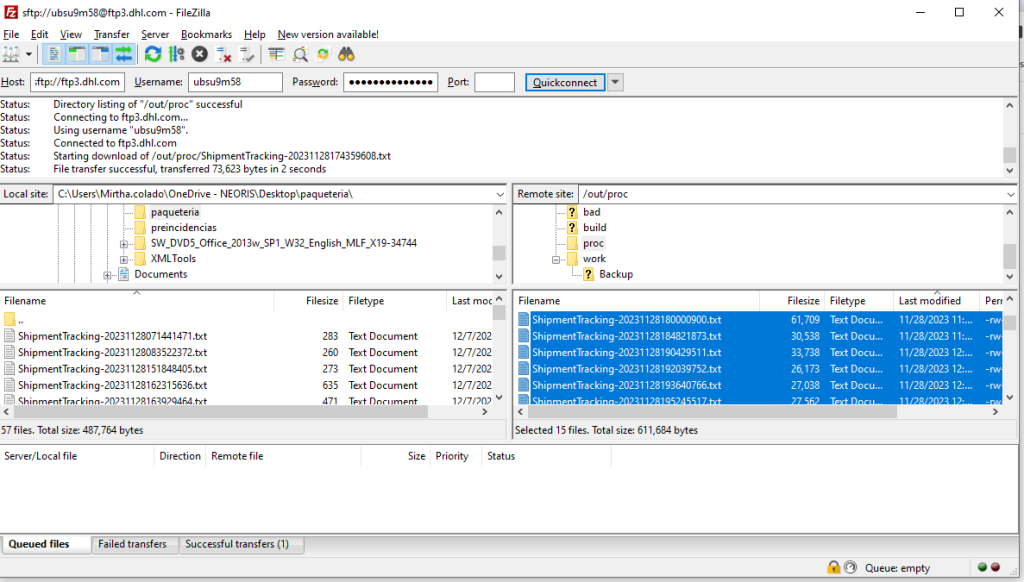Click the encryption lock status icon

833,567
